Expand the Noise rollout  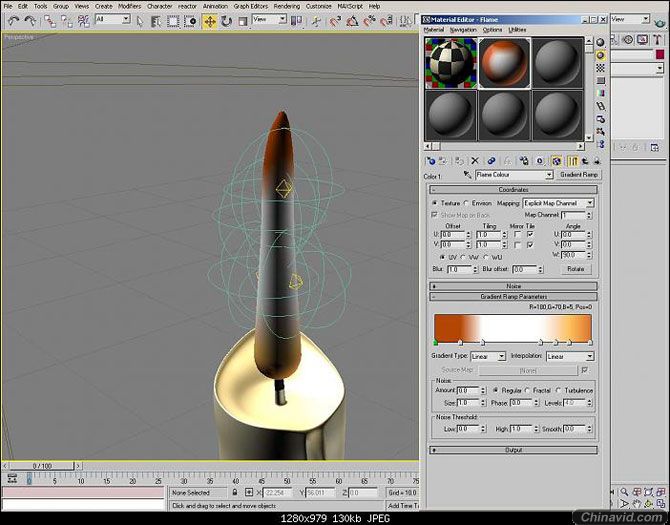tap(513, 286)
